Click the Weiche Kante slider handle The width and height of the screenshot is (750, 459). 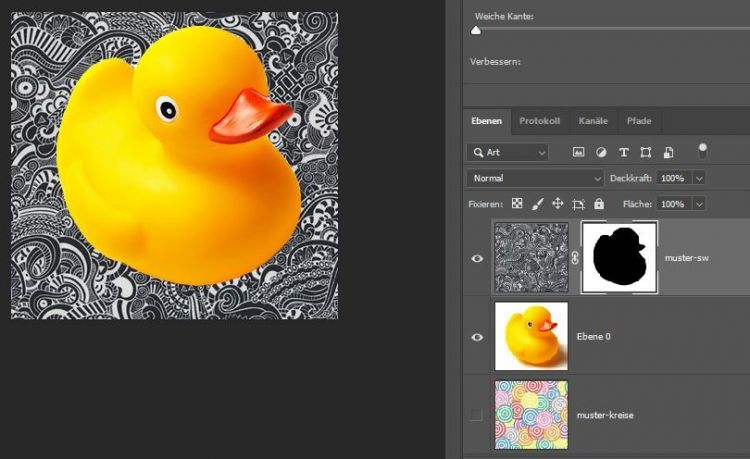click(x=476, y=31)
